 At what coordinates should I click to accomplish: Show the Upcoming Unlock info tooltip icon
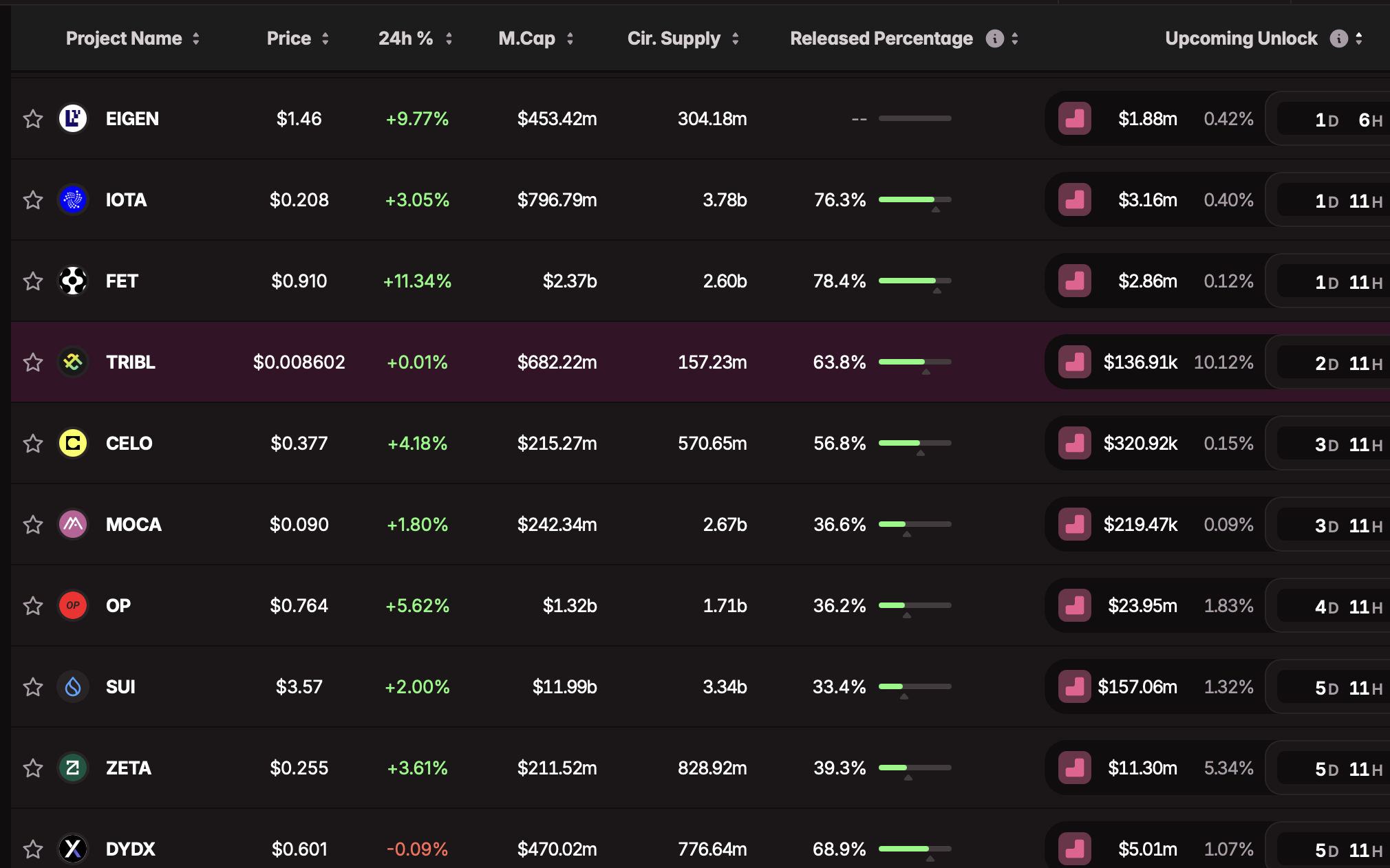[x=1338, y=39]
